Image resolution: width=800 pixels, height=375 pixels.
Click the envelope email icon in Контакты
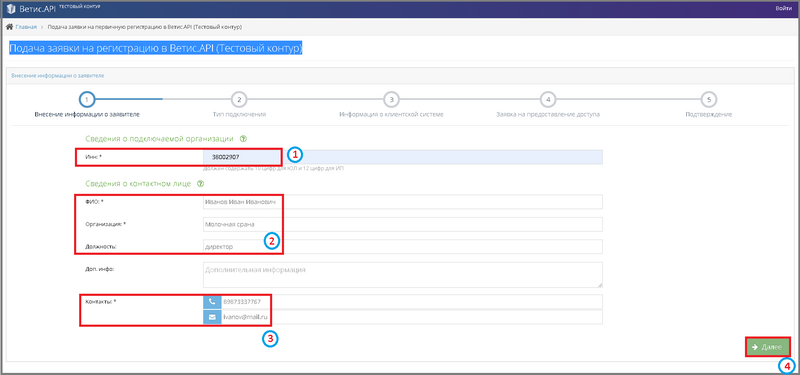(212, 317)
